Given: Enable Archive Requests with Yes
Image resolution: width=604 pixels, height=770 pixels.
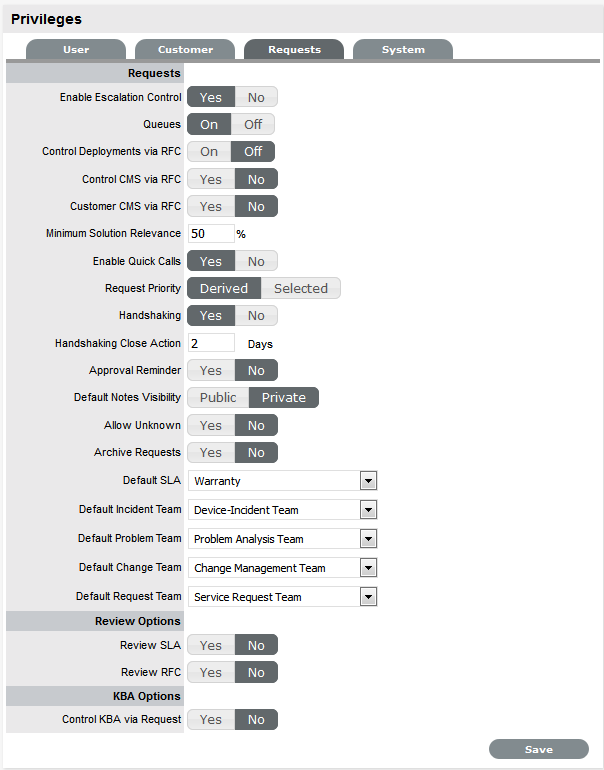Looking at the screenshot, I should pyautogui.click(x=211, y=452).
